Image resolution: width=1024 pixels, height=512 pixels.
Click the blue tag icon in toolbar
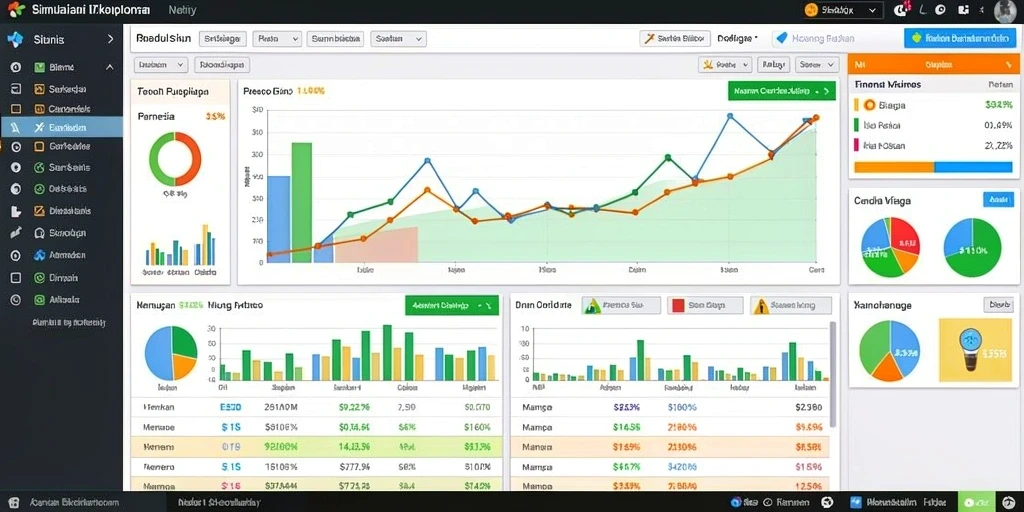pyautogui.click(x=780, y=39)
